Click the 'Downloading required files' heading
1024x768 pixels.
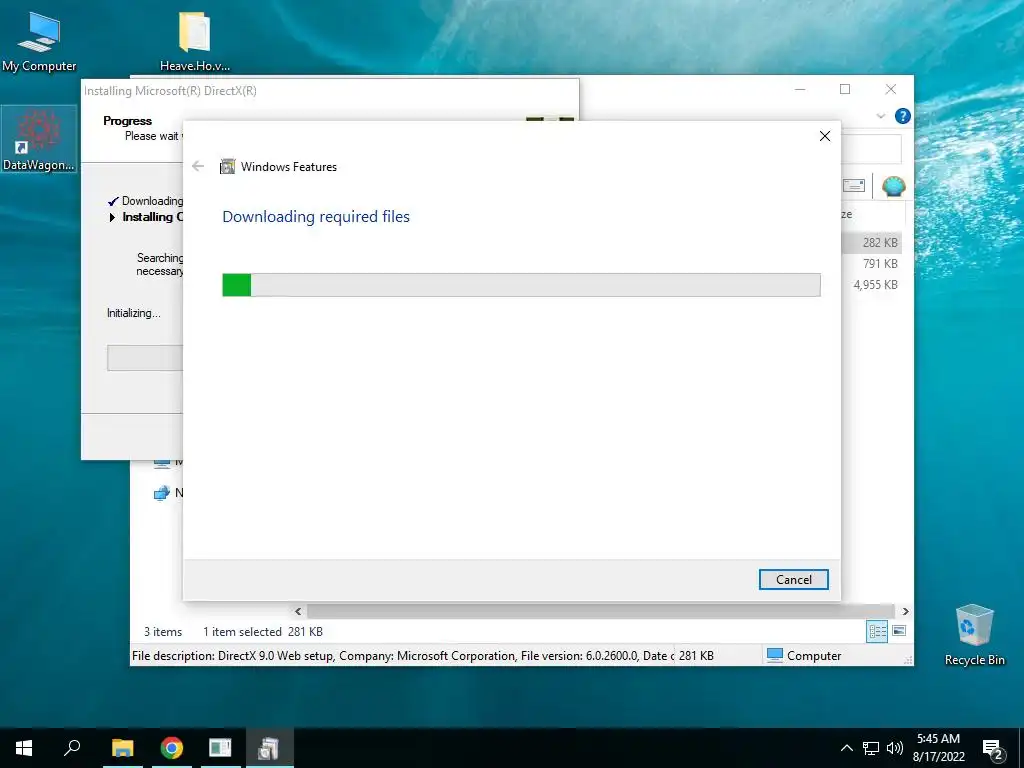pos(316,216)
